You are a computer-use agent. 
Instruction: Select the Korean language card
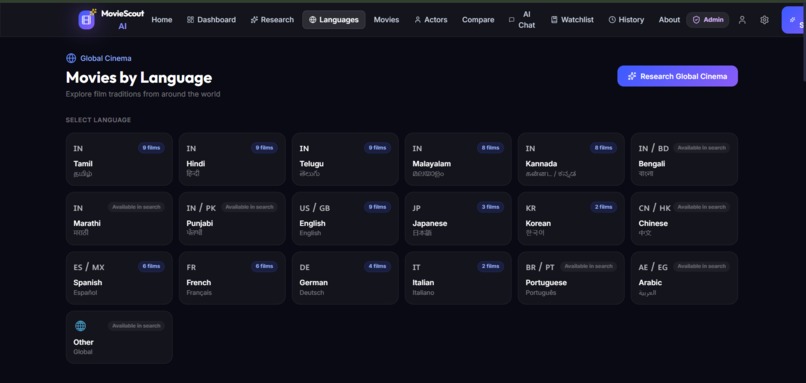(x=571, y=218)
